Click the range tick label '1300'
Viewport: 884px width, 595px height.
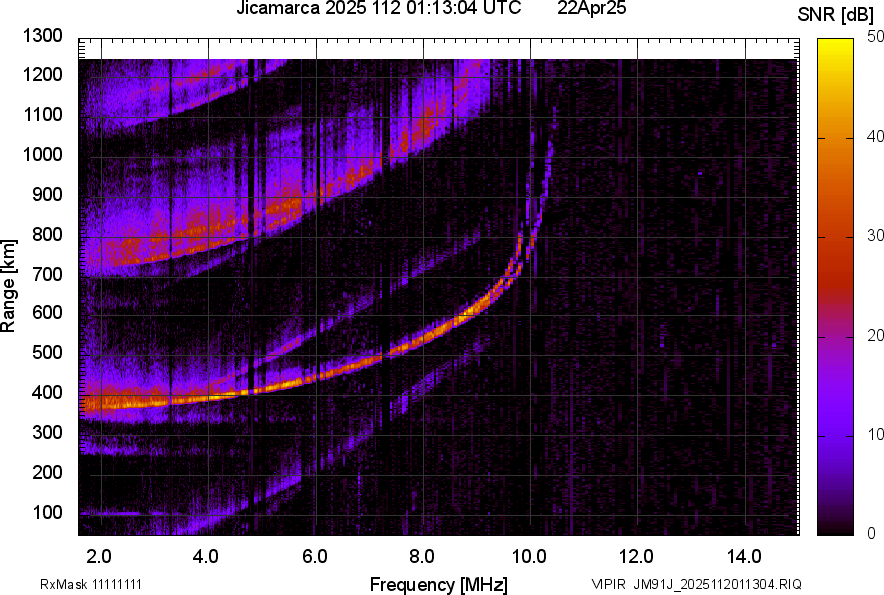click(x=42, y=36)
